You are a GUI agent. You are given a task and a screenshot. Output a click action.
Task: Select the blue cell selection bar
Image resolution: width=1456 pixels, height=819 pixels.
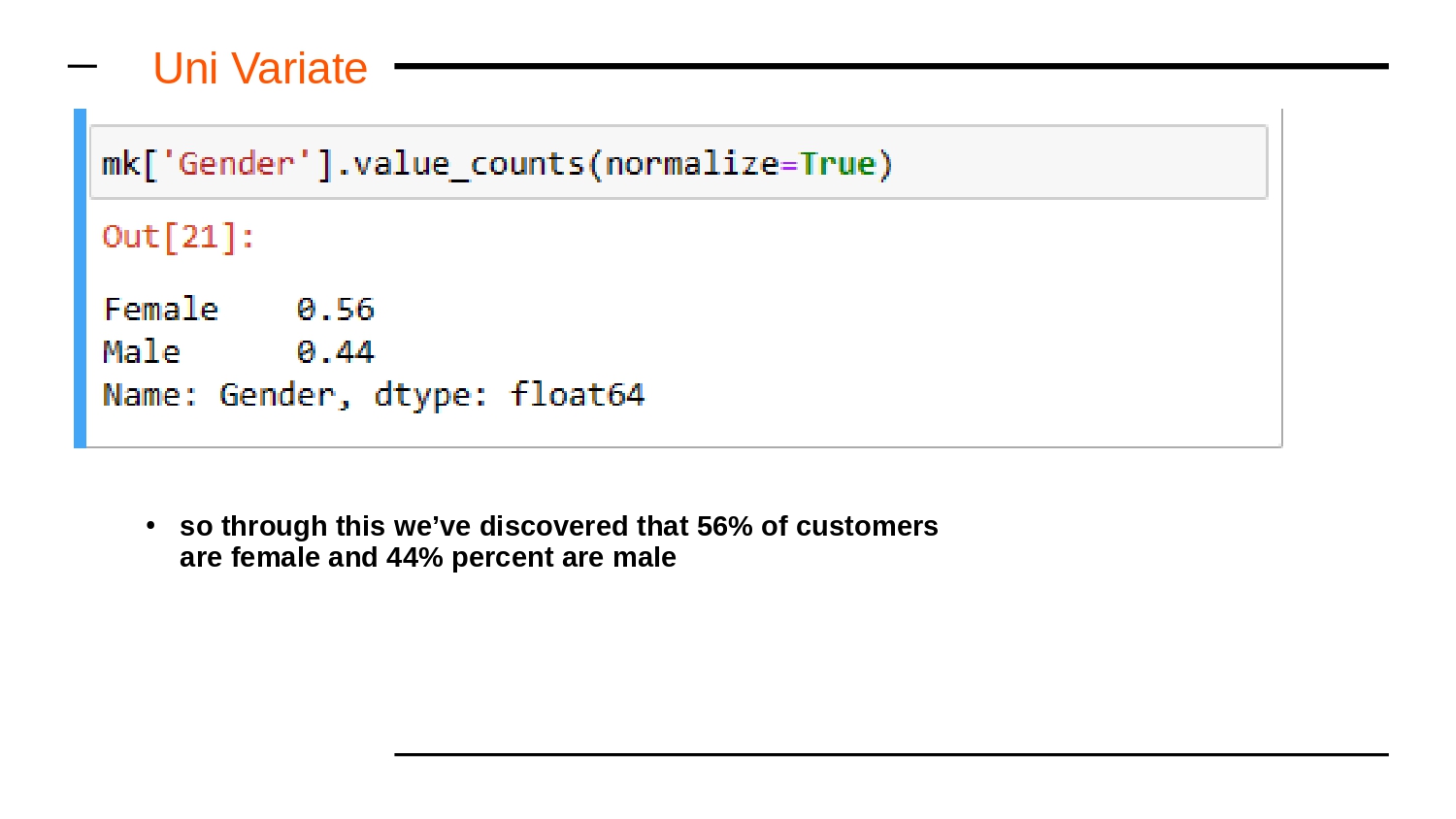coord(80,278)
